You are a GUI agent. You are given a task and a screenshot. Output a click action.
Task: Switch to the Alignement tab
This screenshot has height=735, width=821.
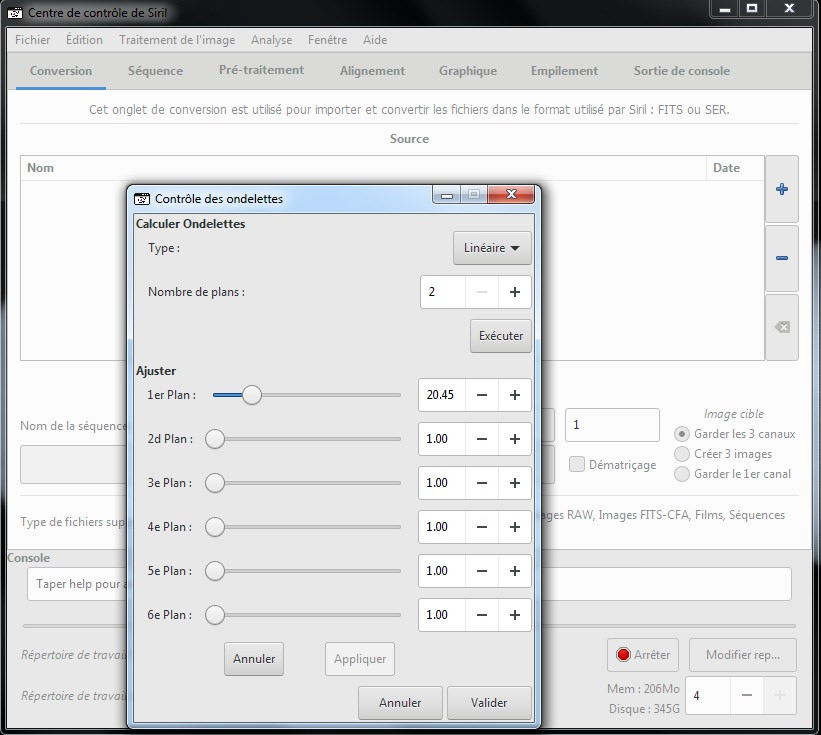tap(372, 71)
